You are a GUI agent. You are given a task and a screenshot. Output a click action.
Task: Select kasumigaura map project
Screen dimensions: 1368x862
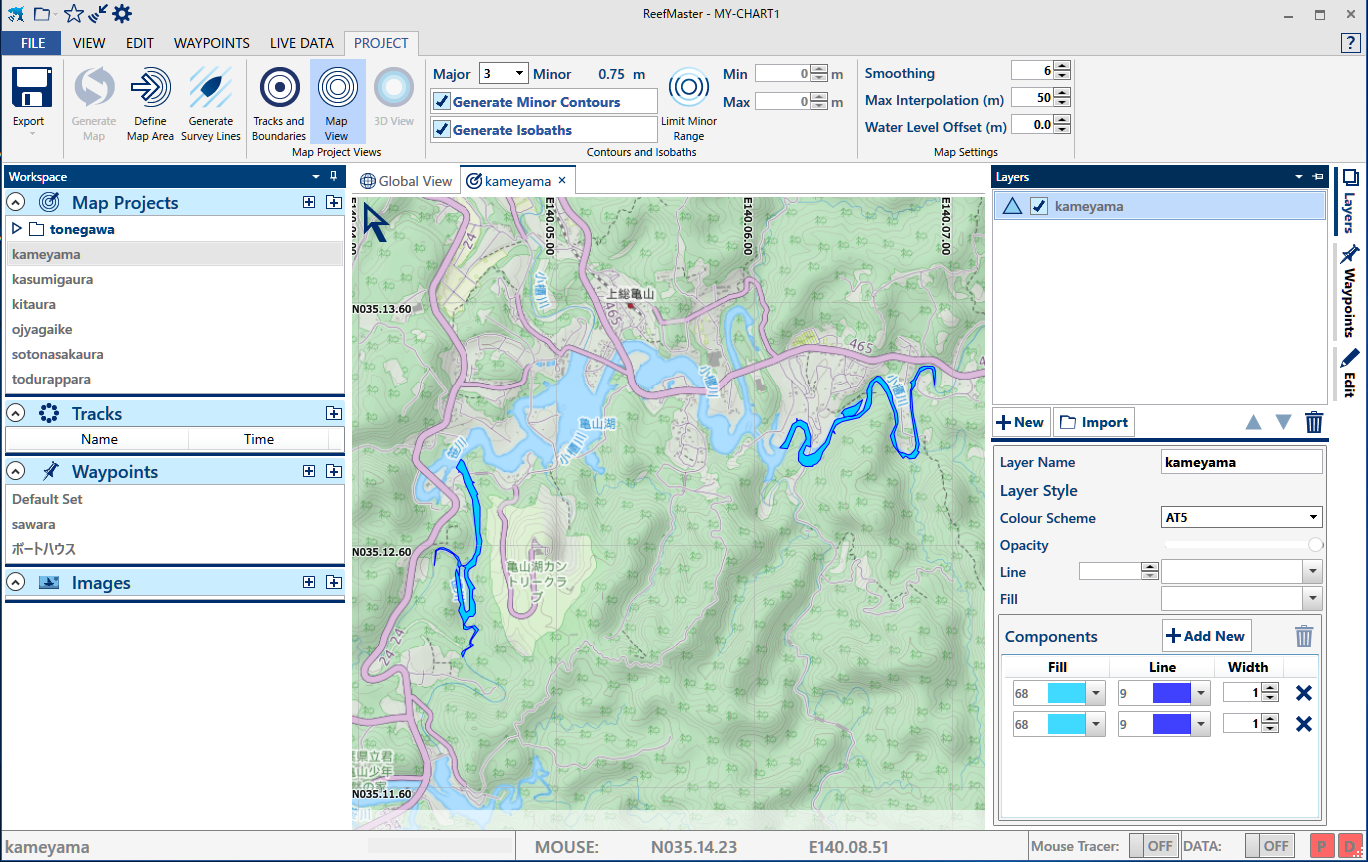(53, 279)
